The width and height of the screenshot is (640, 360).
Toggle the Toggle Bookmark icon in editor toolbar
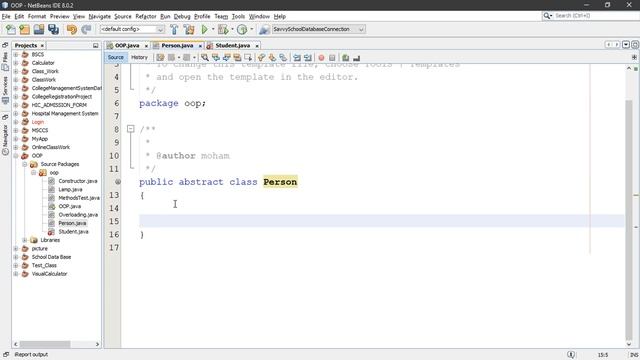point(283,58)
